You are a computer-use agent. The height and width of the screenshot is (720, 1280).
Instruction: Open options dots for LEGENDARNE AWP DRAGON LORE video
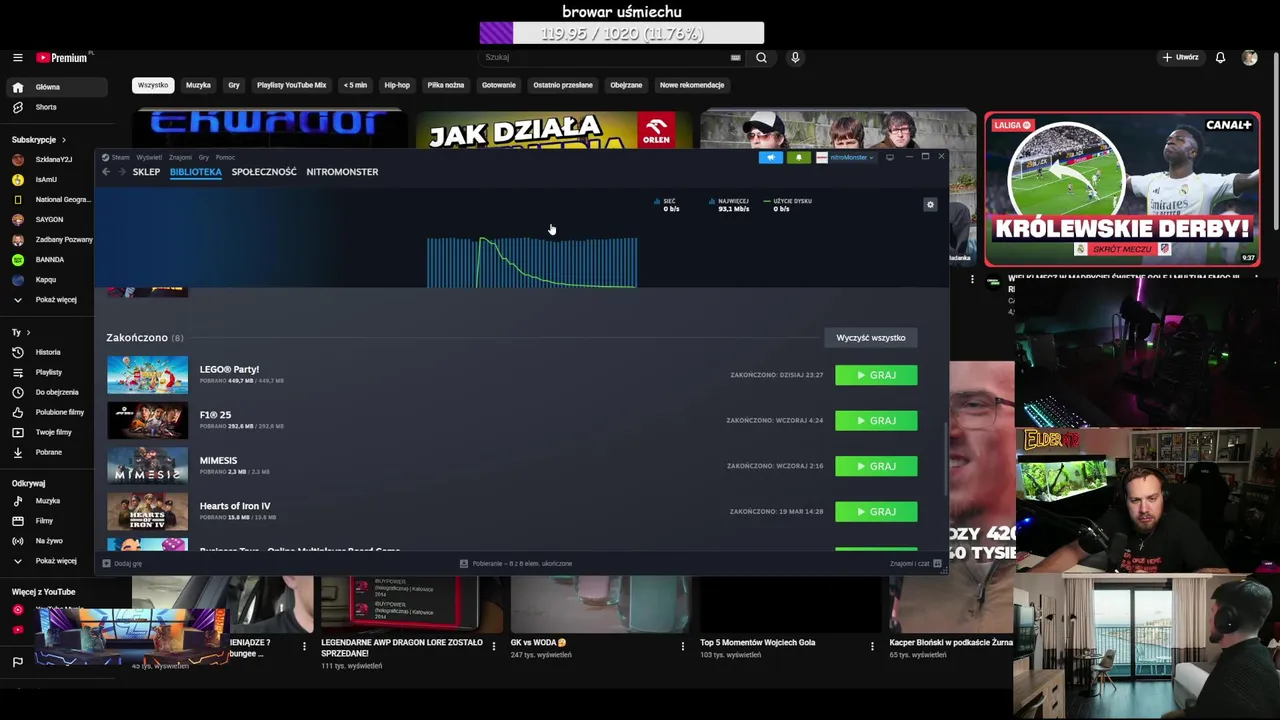[493, 646]
